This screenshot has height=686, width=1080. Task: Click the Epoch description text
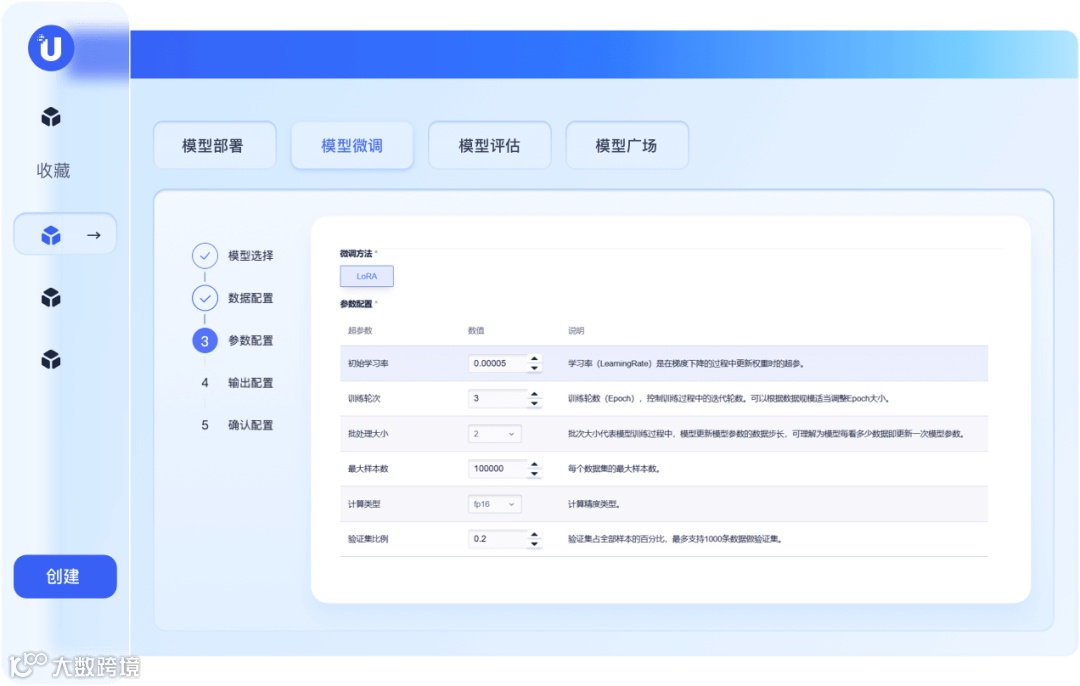click(x=729, y=398)
